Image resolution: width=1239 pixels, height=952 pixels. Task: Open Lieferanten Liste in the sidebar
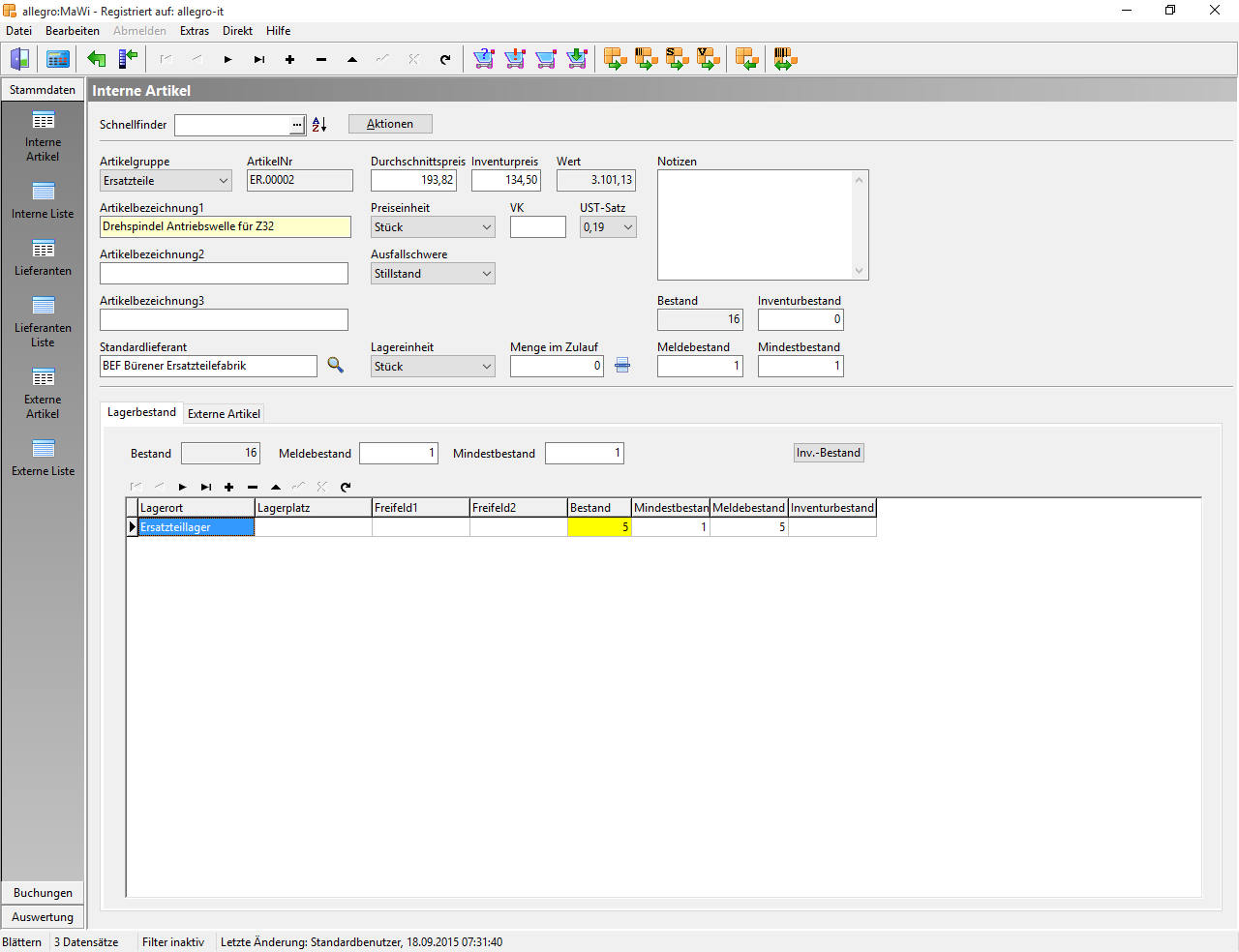click(x=43, y=321)
